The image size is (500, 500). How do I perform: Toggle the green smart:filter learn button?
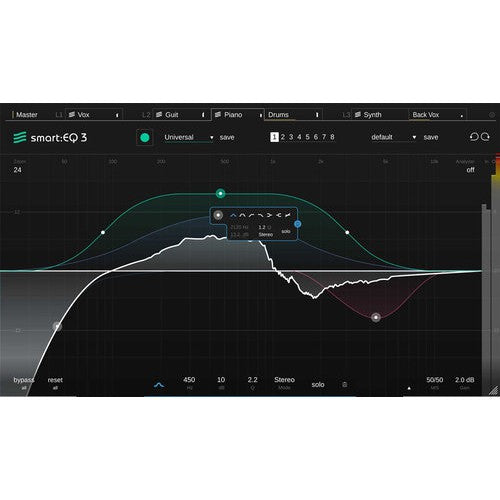145,137
